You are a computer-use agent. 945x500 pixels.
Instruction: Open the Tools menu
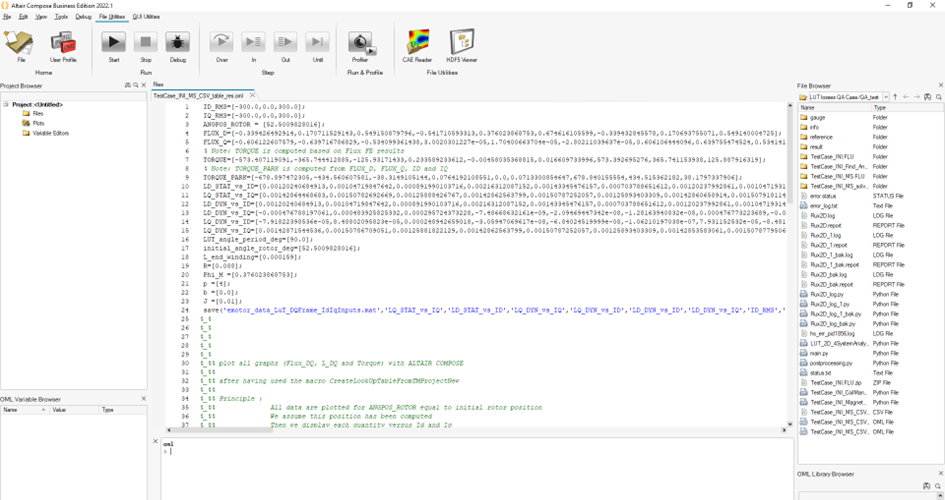click(61, 17)
